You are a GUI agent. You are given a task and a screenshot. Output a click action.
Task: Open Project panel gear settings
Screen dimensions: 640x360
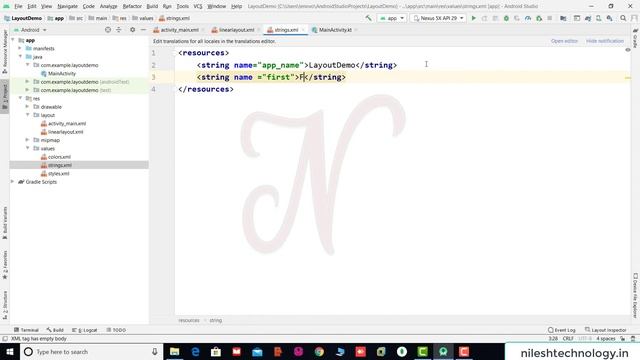pos(132,30)
